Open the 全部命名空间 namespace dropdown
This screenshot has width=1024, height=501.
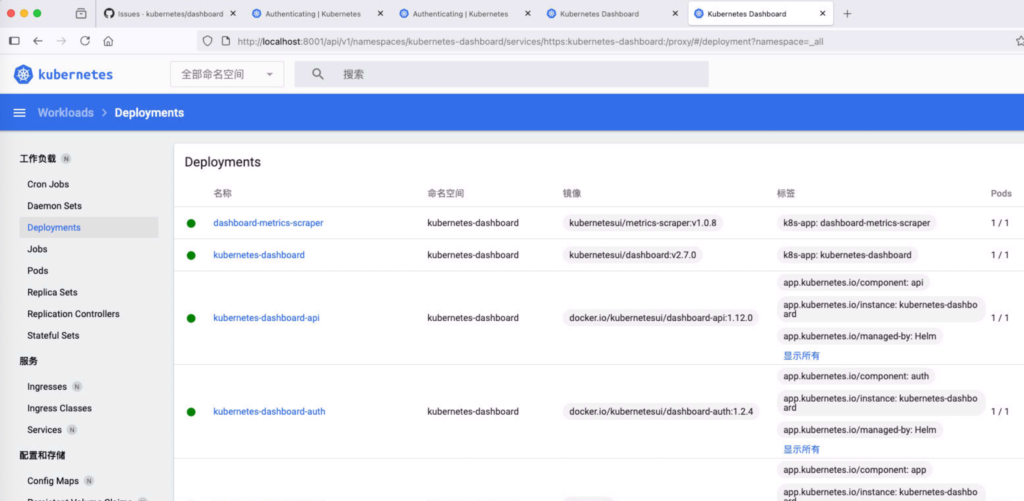coord(227,74)
